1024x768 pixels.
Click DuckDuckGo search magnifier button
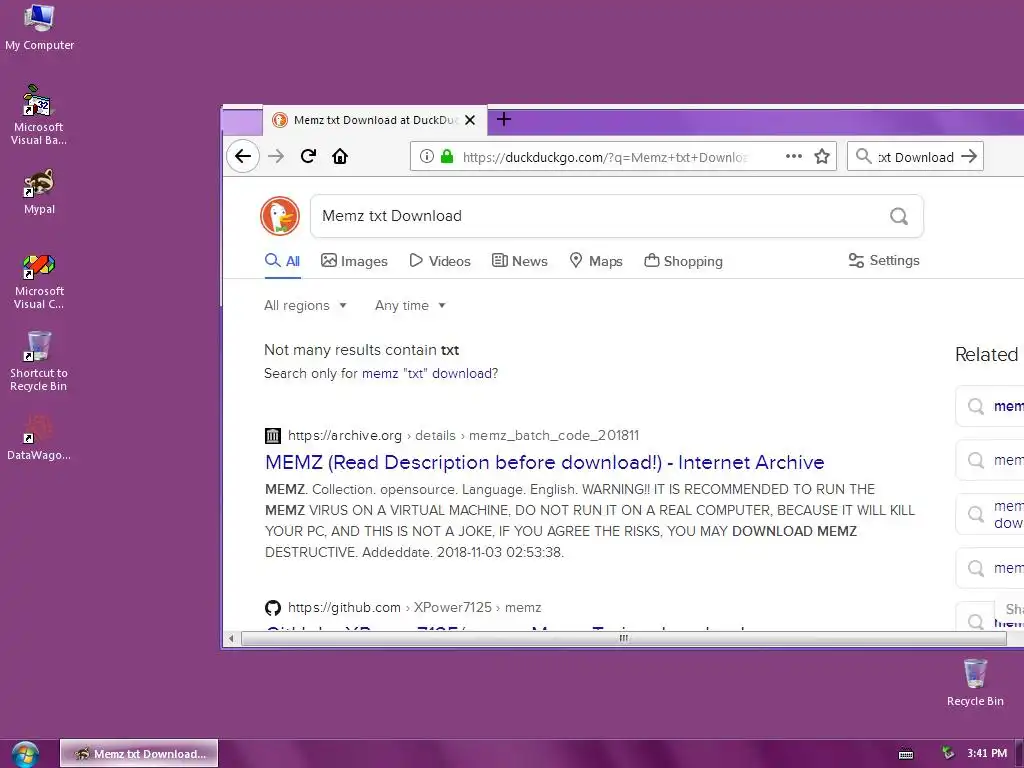899,216
